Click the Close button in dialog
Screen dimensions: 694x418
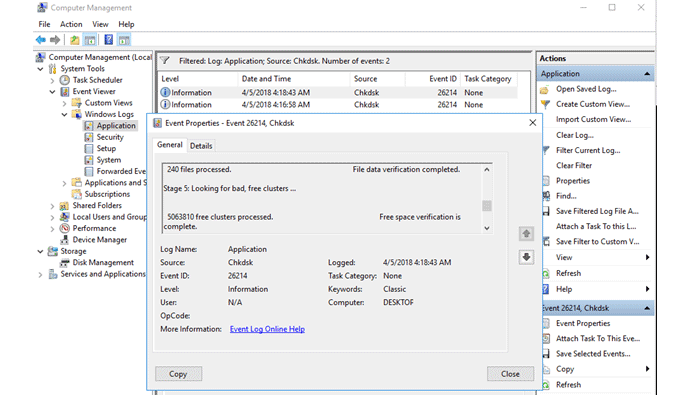(510, 374)
